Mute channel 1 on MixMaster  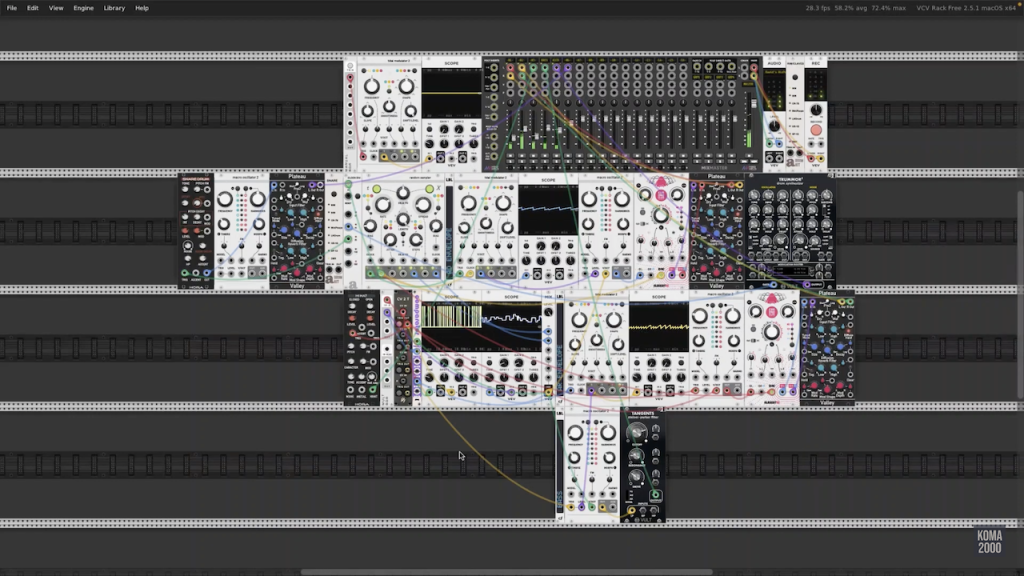[510, 155]
